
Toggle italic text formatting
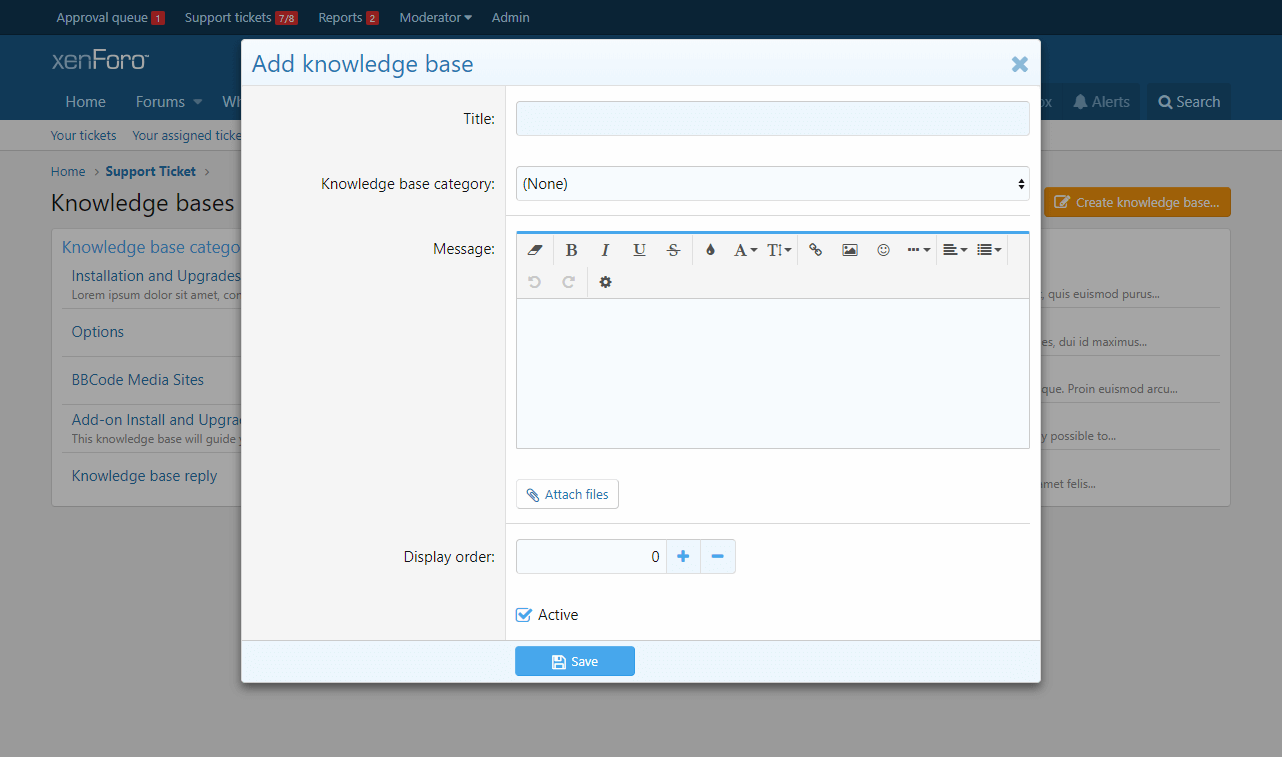[x=605, y=250]
